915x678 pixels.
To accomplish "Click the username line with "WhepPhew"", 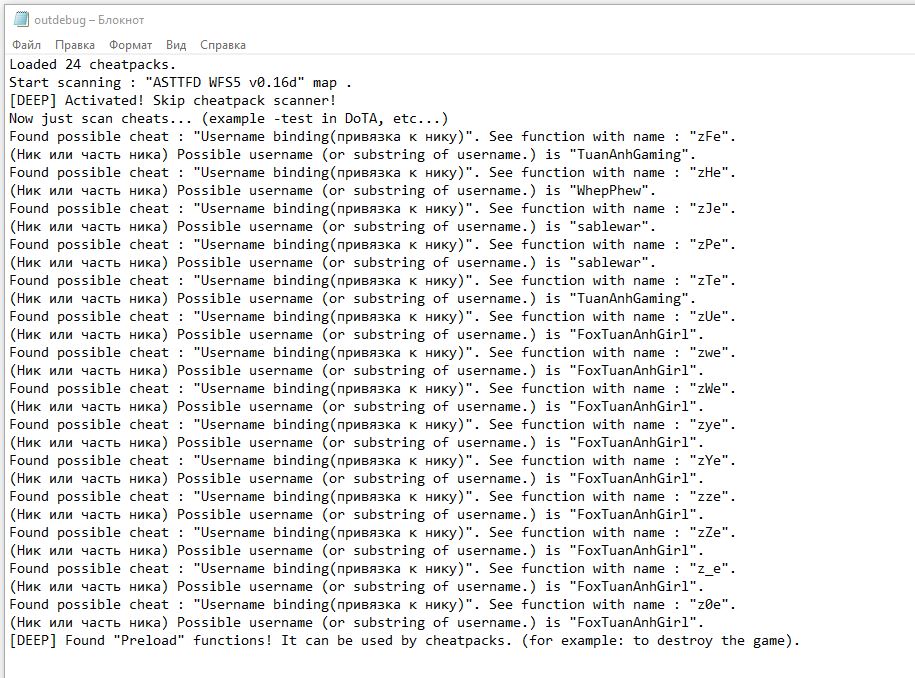I will (x=333, y=191).
